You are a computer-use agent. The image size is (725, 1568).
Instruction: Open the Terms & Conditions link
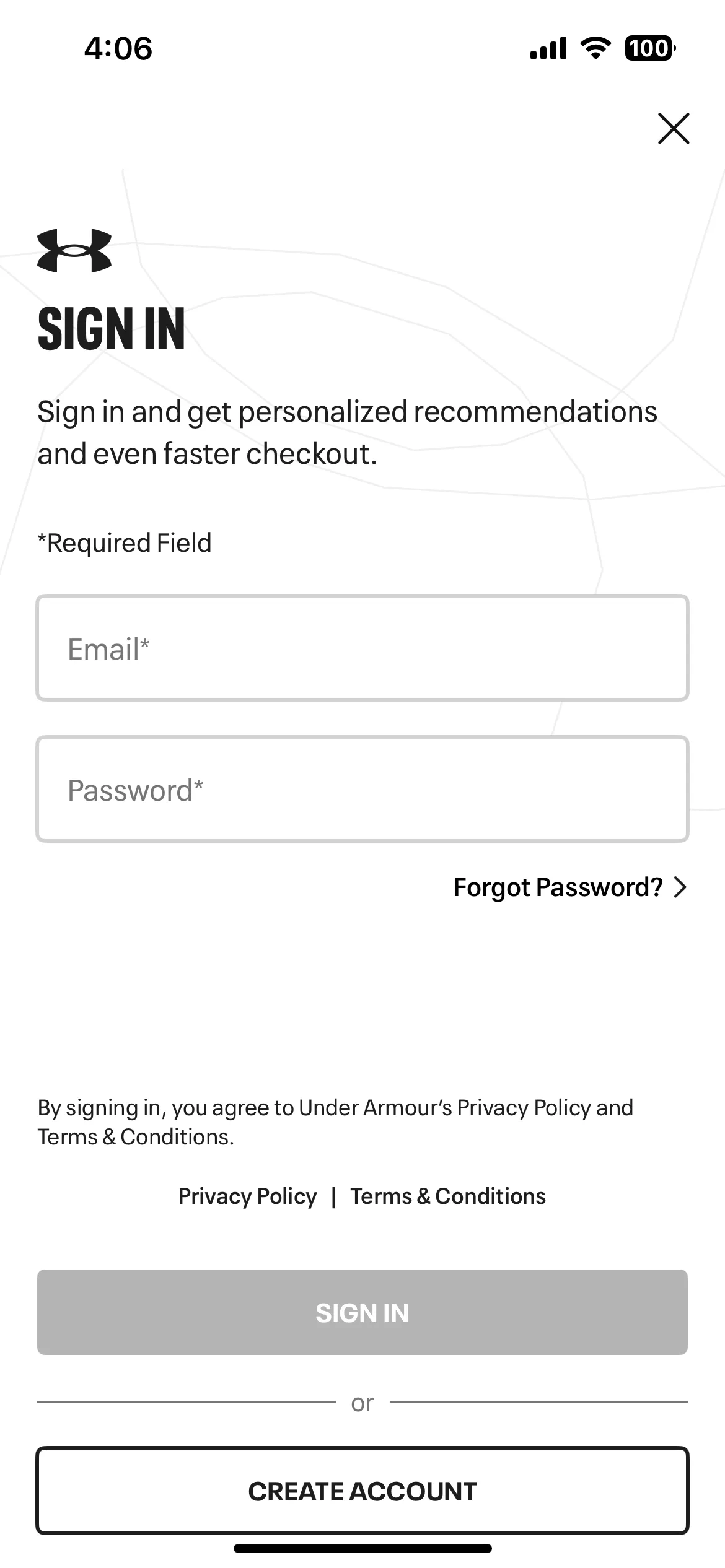[448, 1196]
